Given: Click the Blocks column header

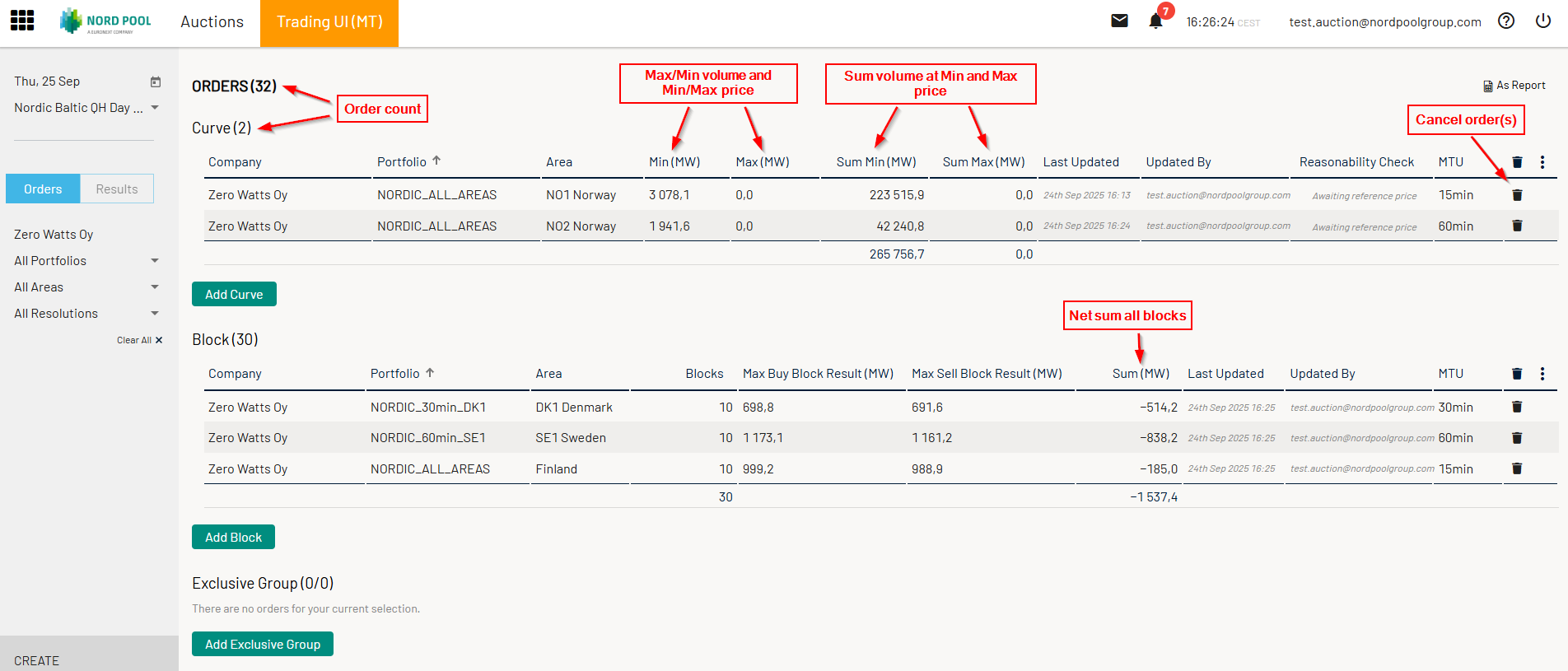Looking at the screenshot, I should (x=704, y=374).
